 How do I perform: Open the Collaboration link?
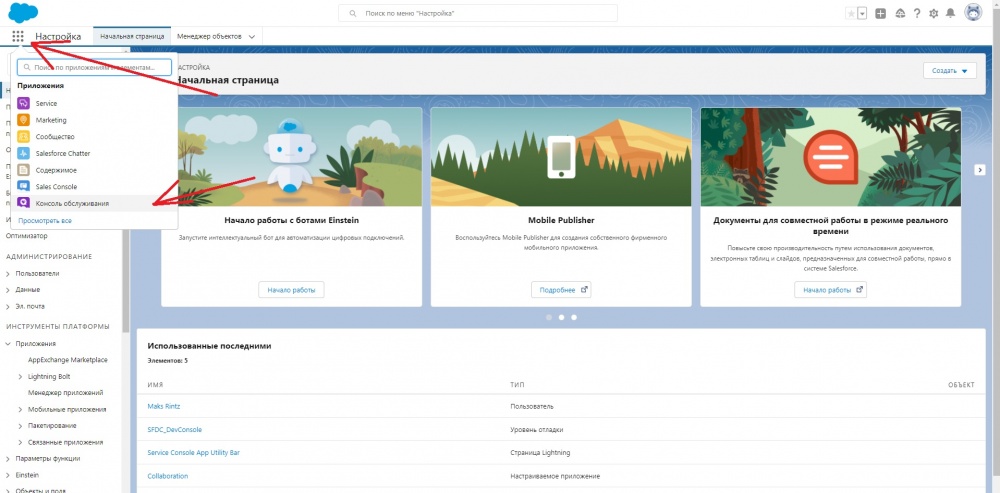coord(168,476)
